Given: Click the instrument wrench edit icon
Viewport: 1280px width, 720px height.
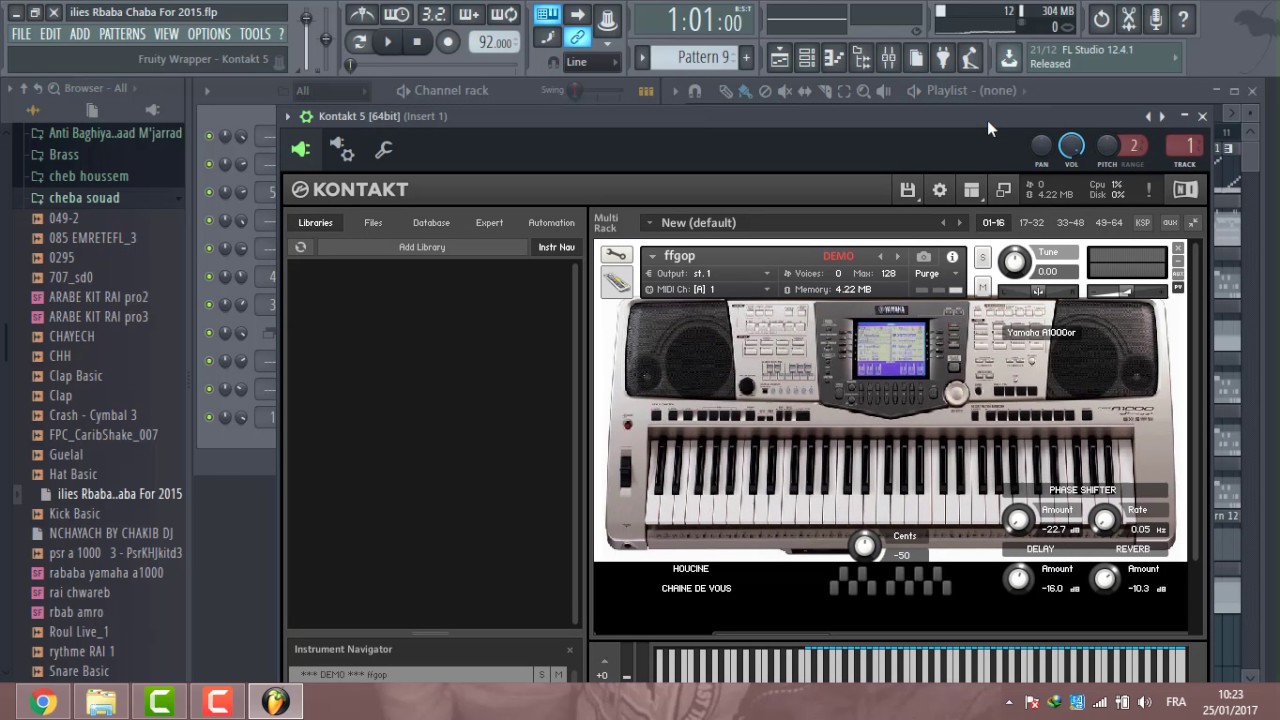Looking at the screenshot, I should point(615,256).
